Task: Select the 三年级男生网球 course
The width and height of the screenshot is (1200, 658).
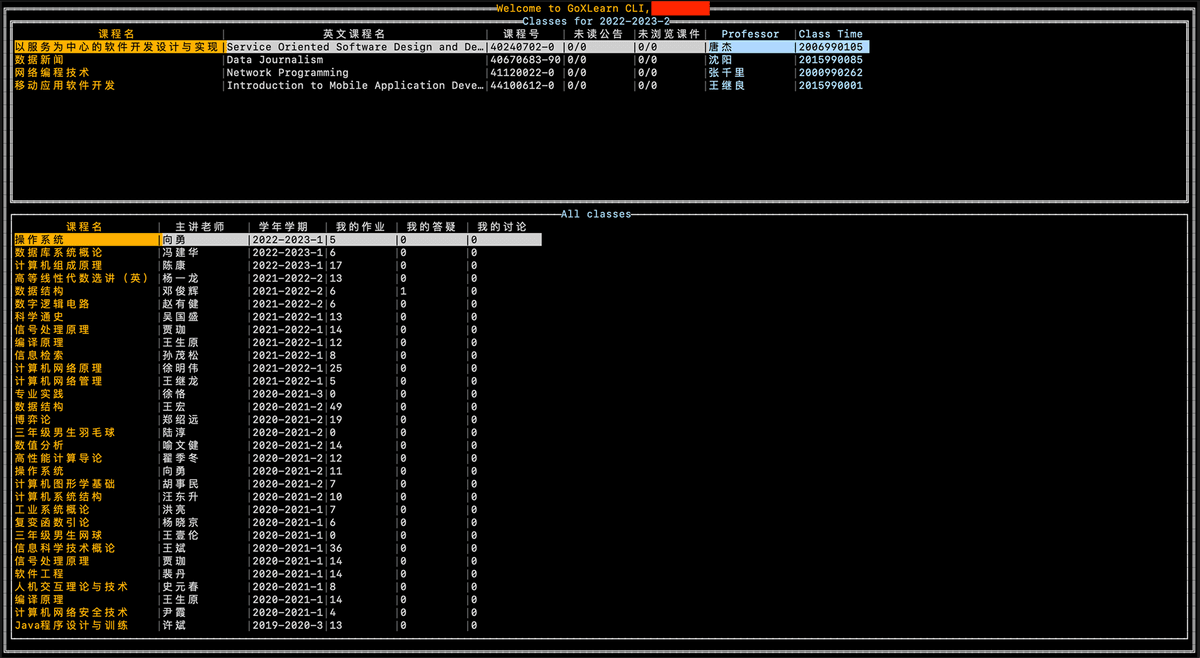Action: pyautogui.click(x=58, y=535)
